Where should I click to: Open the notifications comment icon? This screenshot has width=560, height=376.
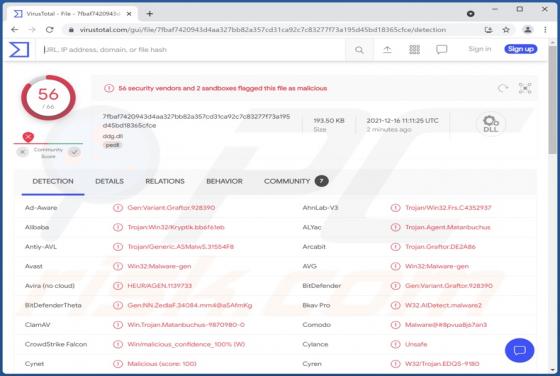441,50
